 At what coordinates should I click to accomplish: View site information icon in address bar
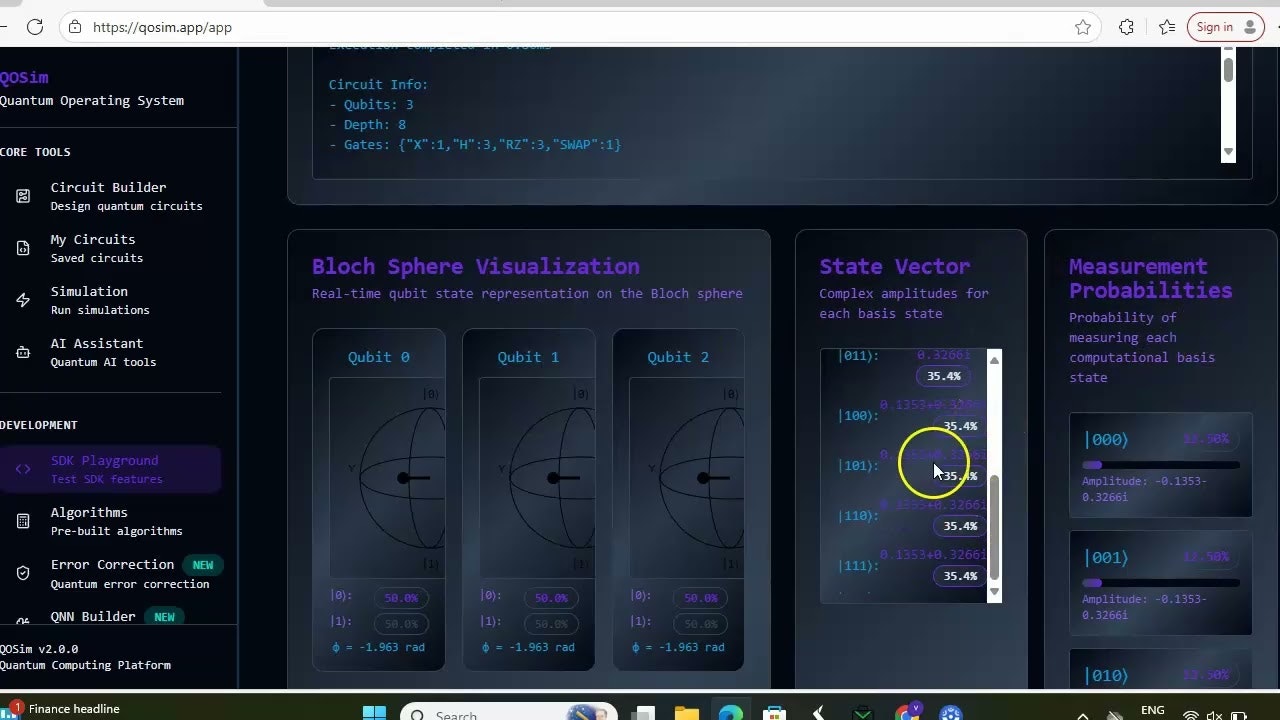74,27
